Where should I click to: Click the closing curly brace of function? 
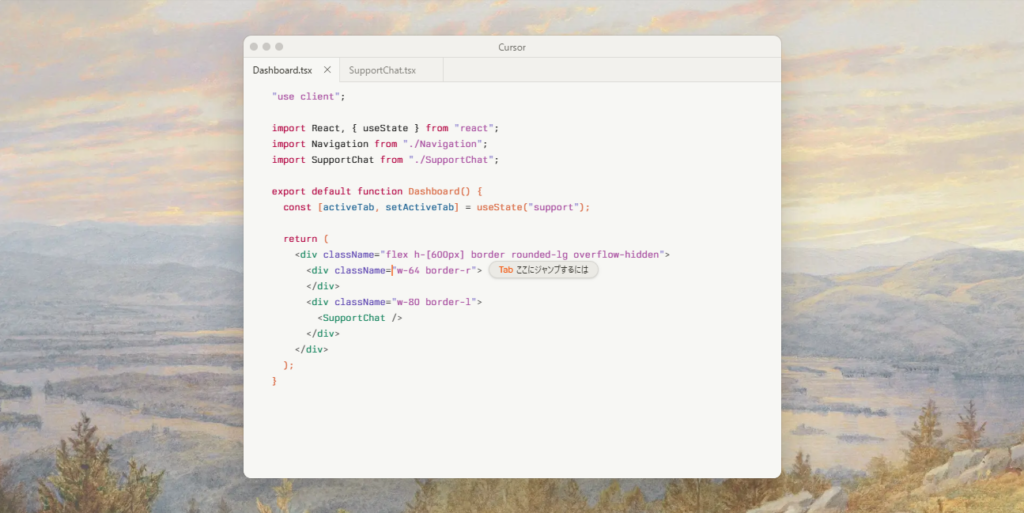274,381
